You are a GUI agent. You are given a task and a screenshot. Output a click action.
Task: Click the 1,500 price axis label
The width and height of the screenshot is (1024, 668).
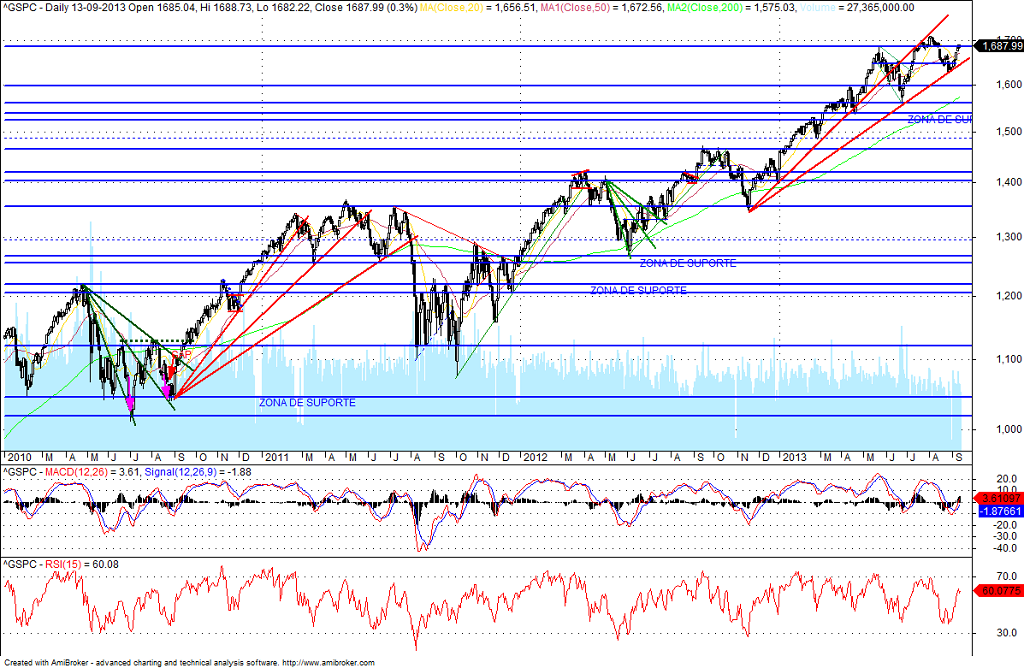1009,131
